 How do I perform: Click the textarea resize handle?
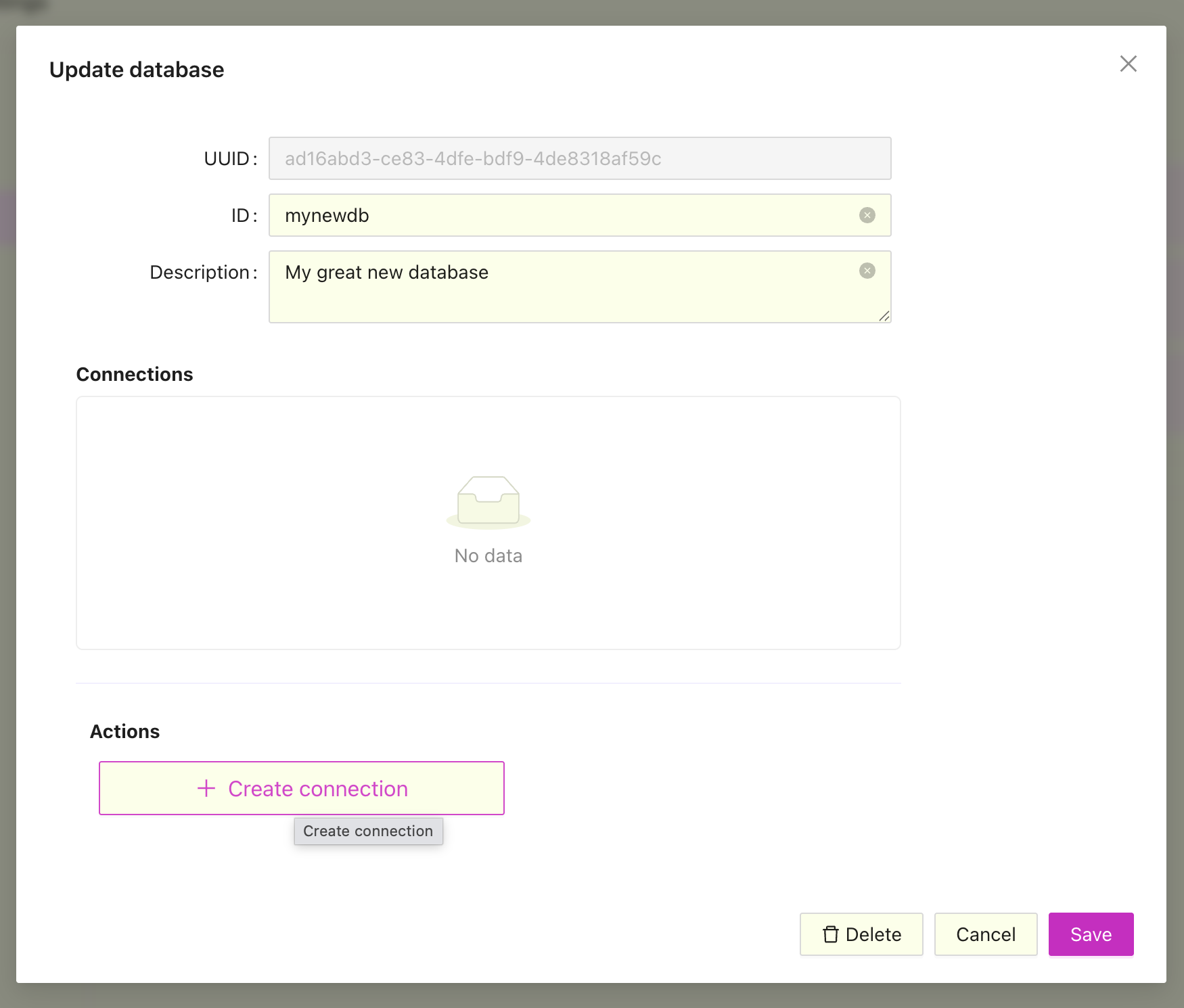(x=885, y=315)
